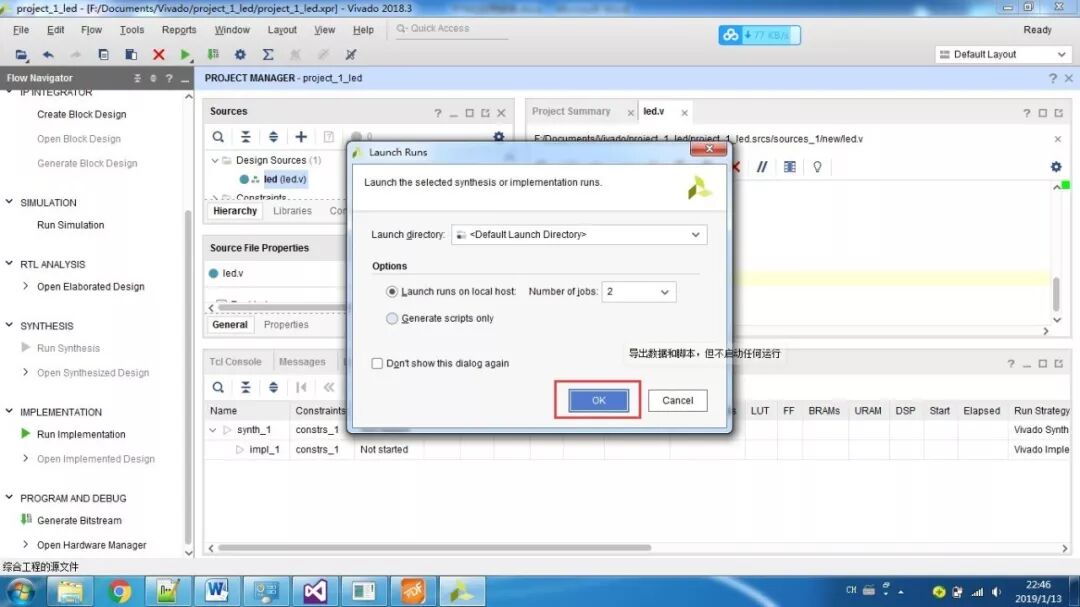The width and height of the screenshot is (1080, 607).
Task: Click the Windows Start button
Action: 21,591
